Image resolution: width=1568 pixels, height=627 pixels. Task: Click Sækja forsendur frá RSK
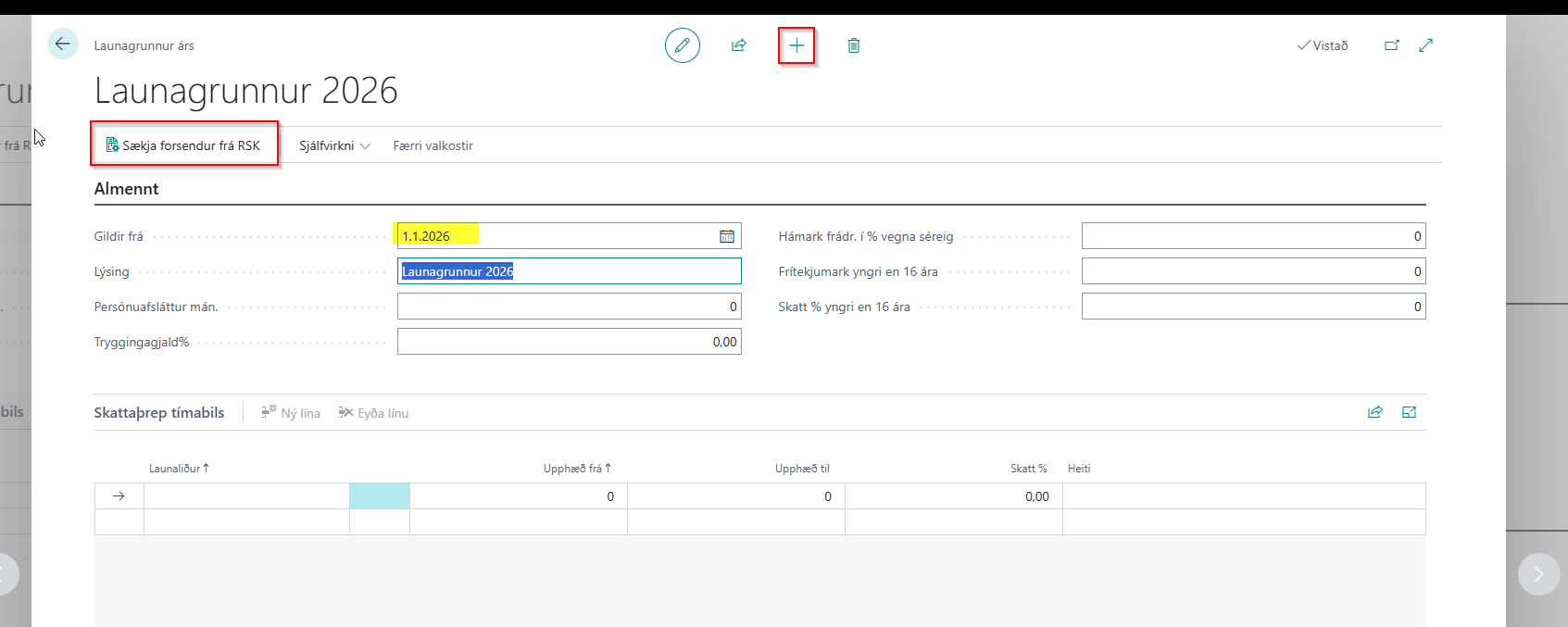[183, 145]
